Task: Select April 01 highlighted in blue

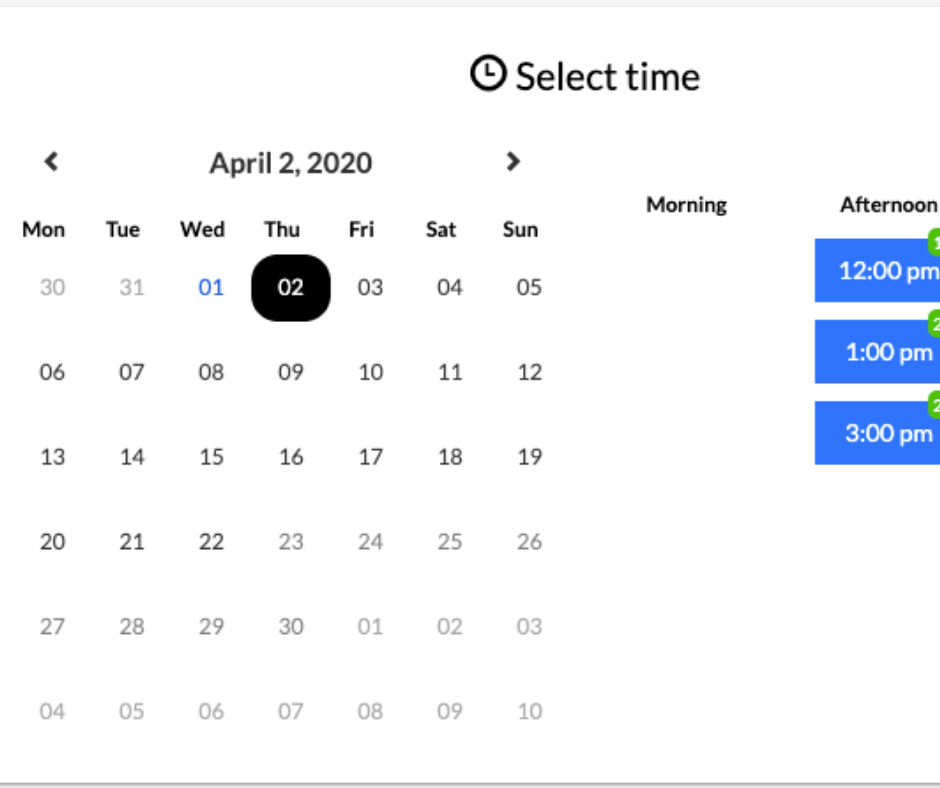Action: [211, 287]
